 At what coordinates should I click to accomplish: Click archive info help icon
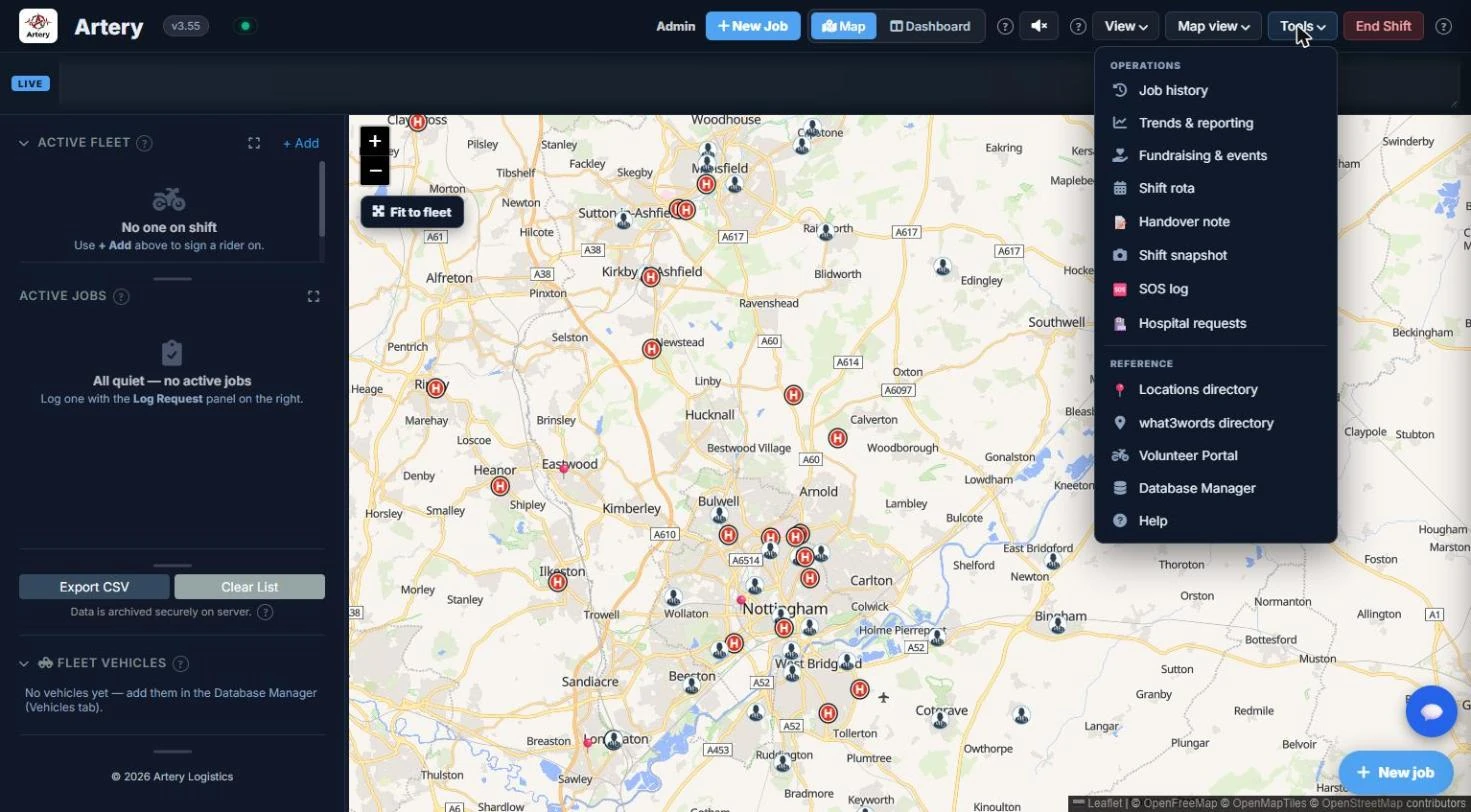coord(265,612)
